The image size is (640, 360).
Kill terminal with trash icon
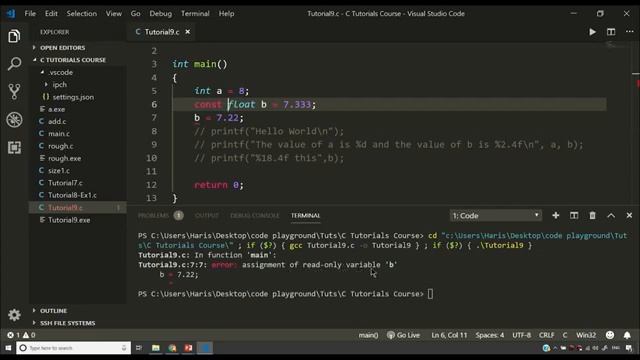(x=592, y=216)
